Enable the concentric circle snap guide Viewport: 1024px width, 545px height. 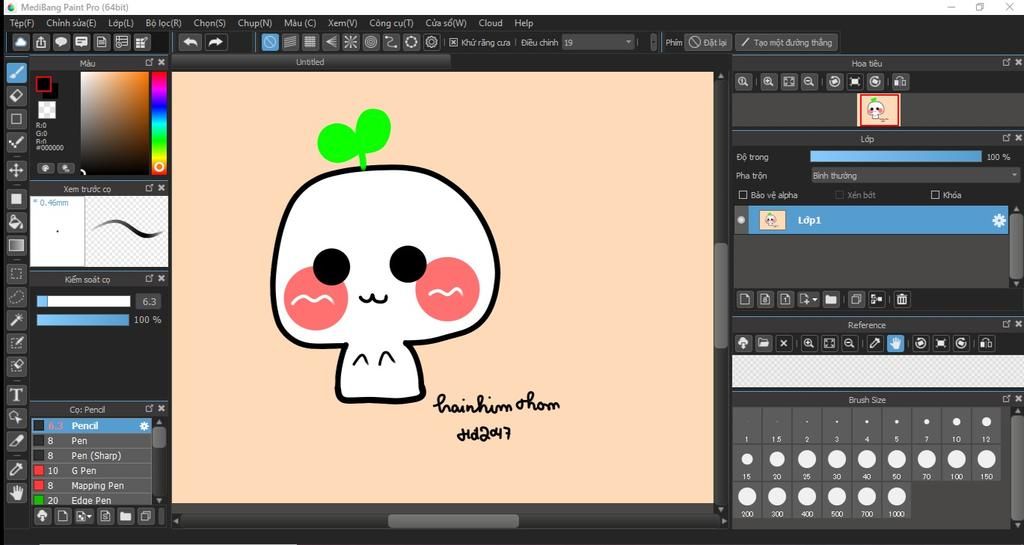coord(371,42)
